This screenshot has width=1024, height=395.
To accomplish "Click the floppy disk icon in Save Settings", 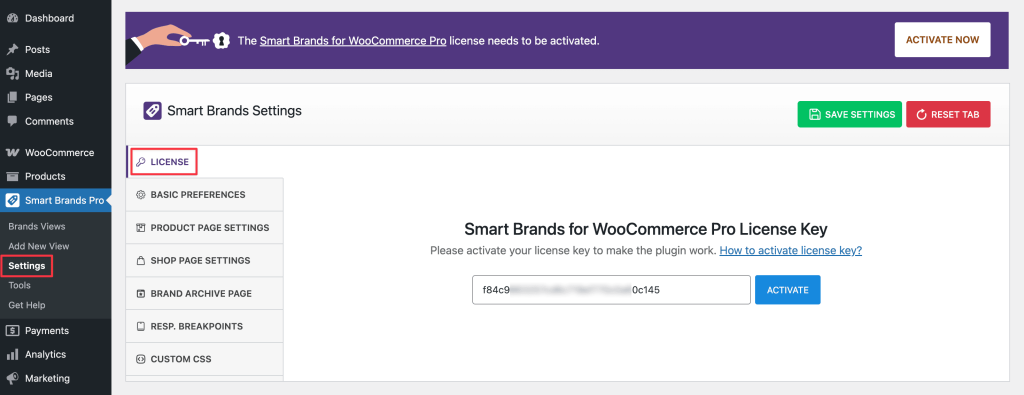I will [x=814, y=114].
